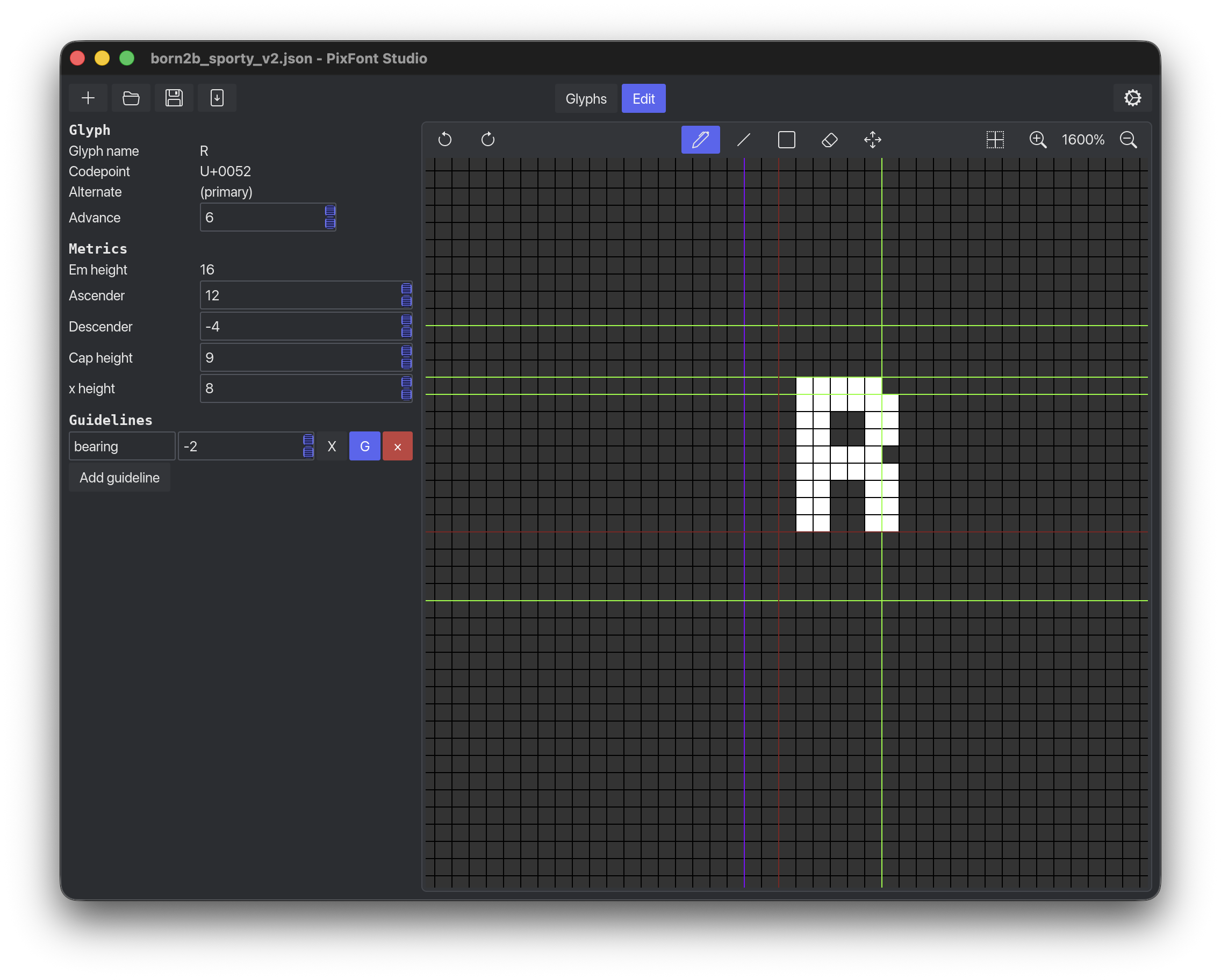
Task: Delete the bearing guideline with red ×
Action: tap(398, 446)
